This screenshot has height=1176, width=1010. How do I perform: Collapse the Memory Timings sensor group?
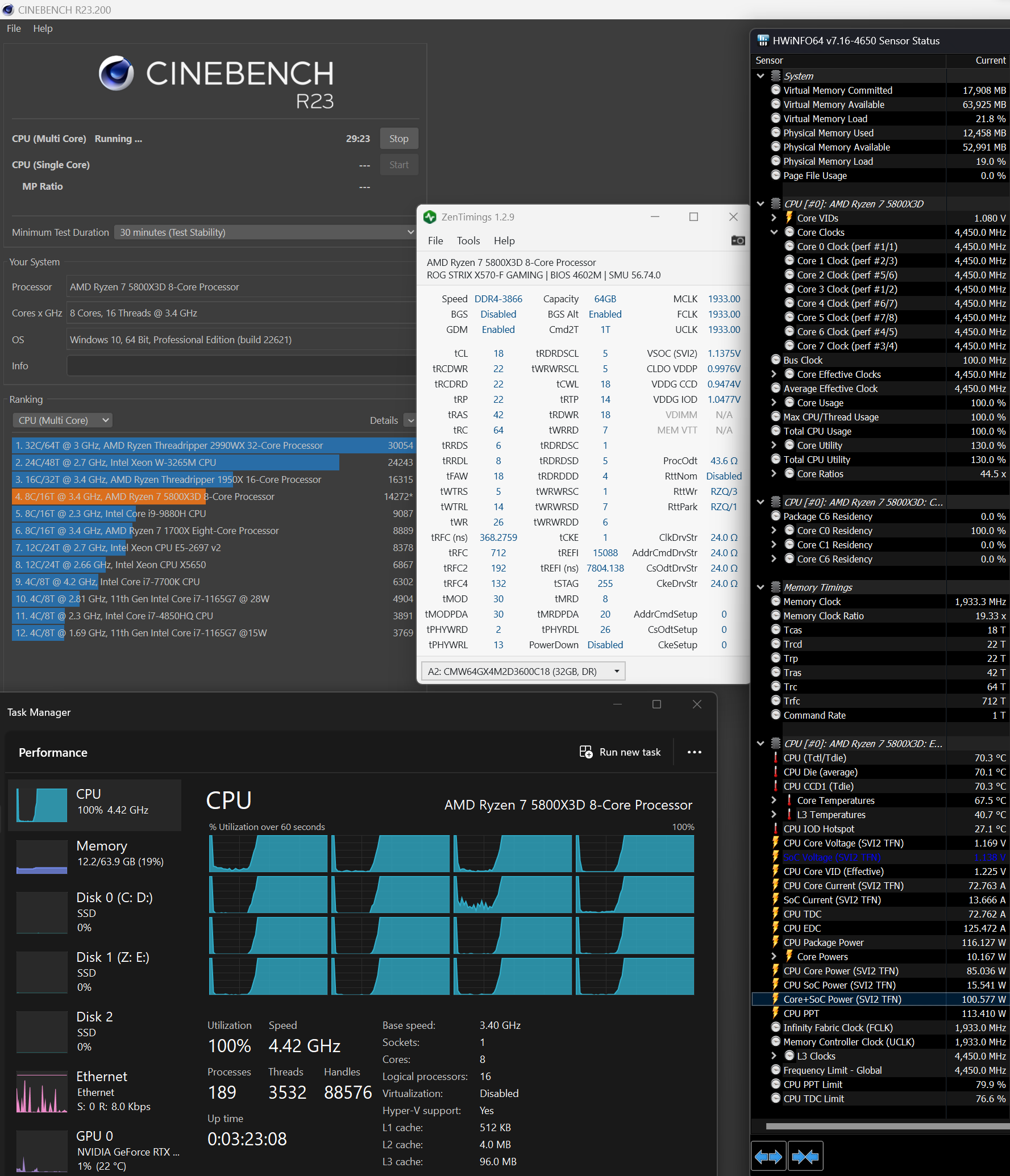(760, 587)
